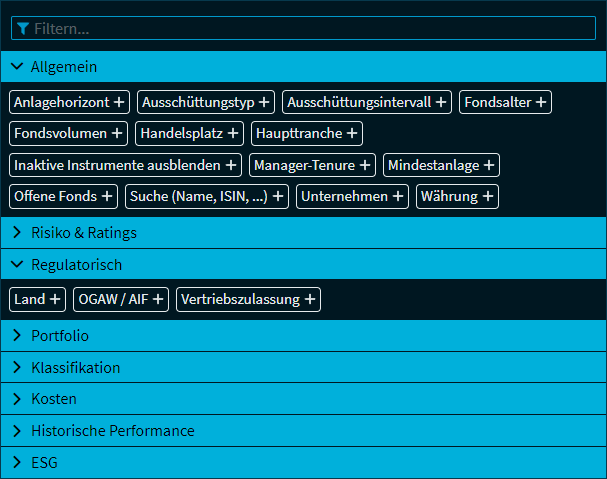Collapse the Regulatorisch section chevron
The width and height of the screenshot is (607, 479).
click(17, 265)
